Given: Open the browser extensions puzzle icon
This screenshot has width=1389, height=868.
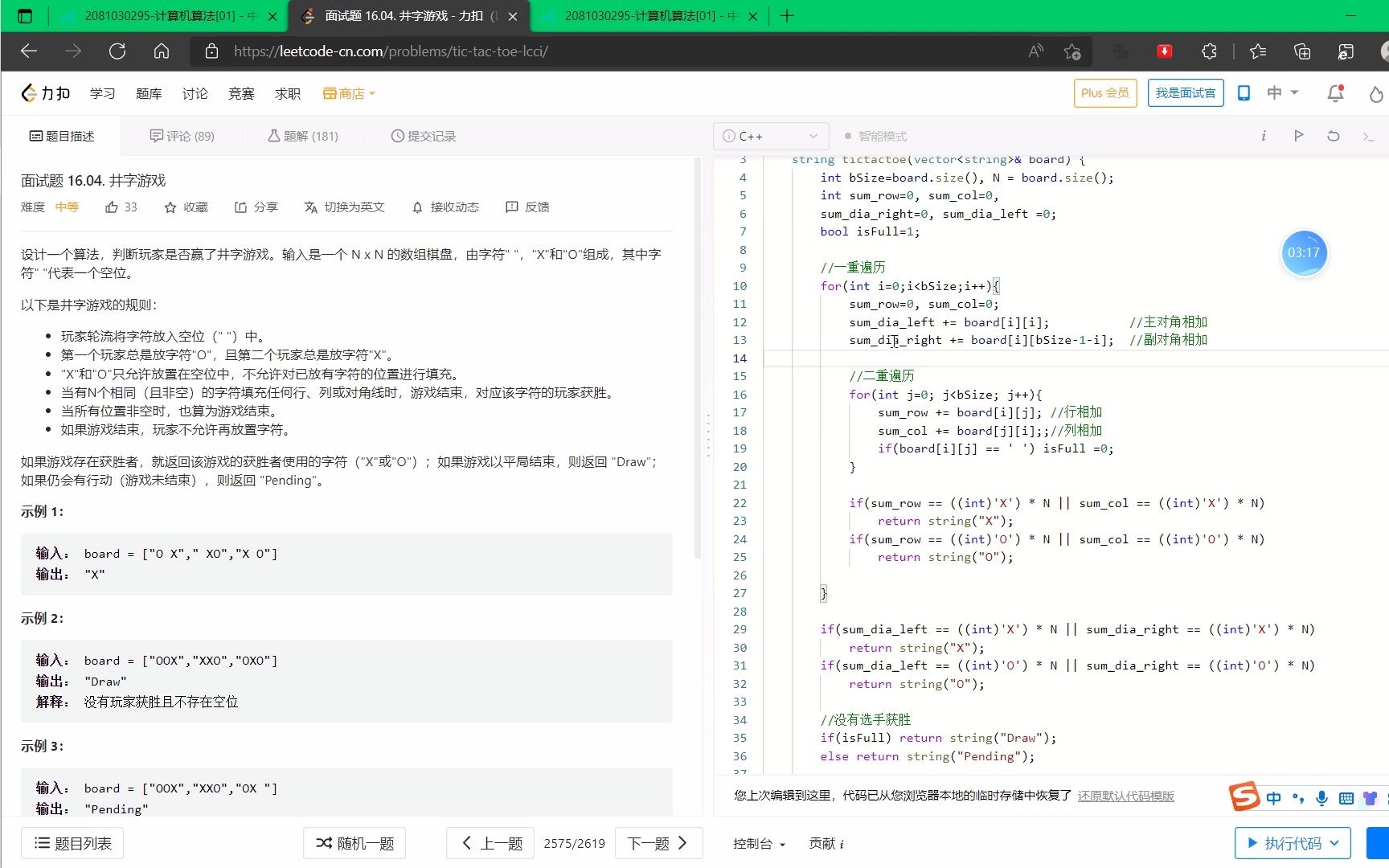Looking at the screenshot, I should click(1209, 51).
